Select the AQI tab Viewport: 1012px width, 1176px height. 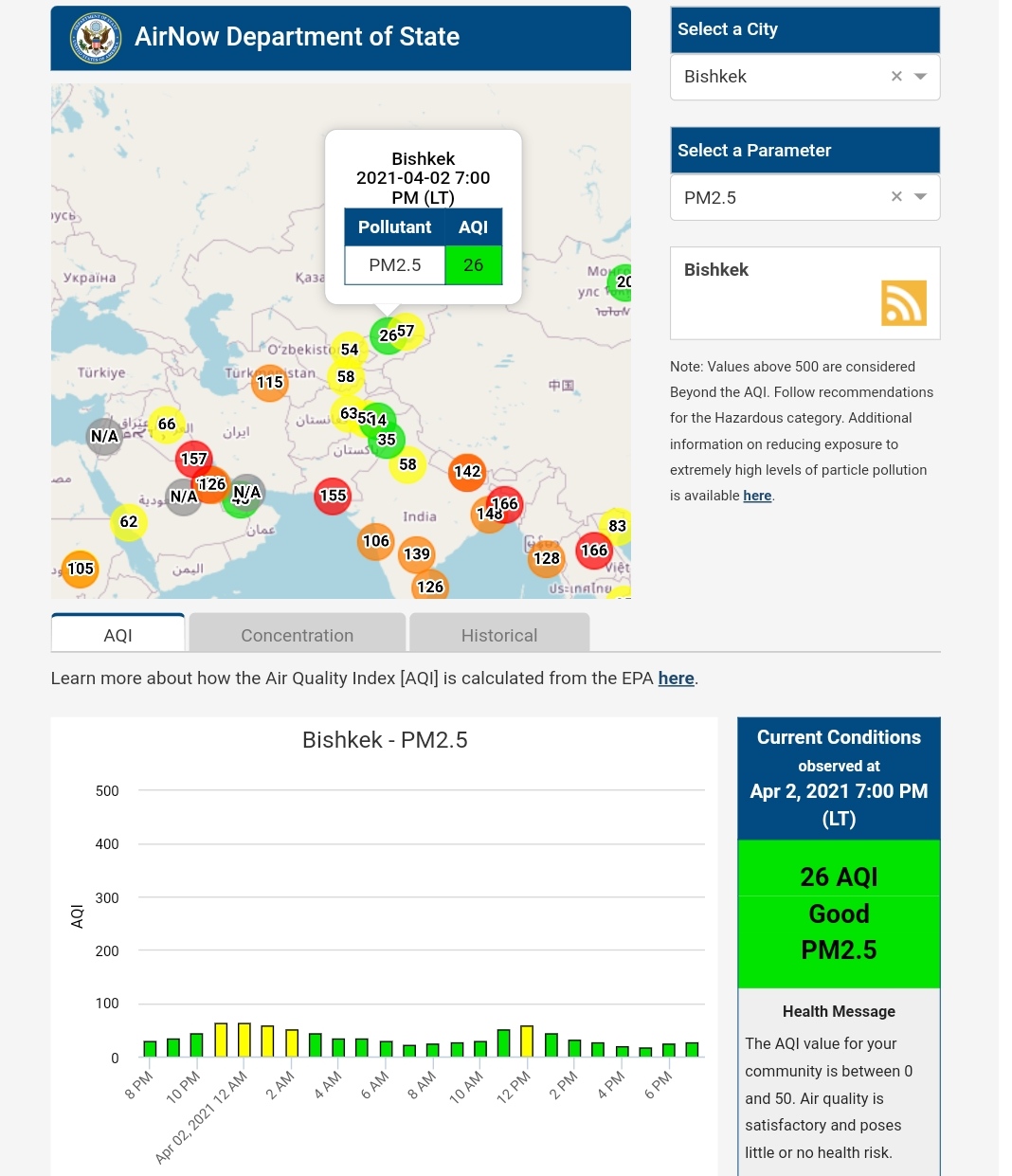coord(118,635)
